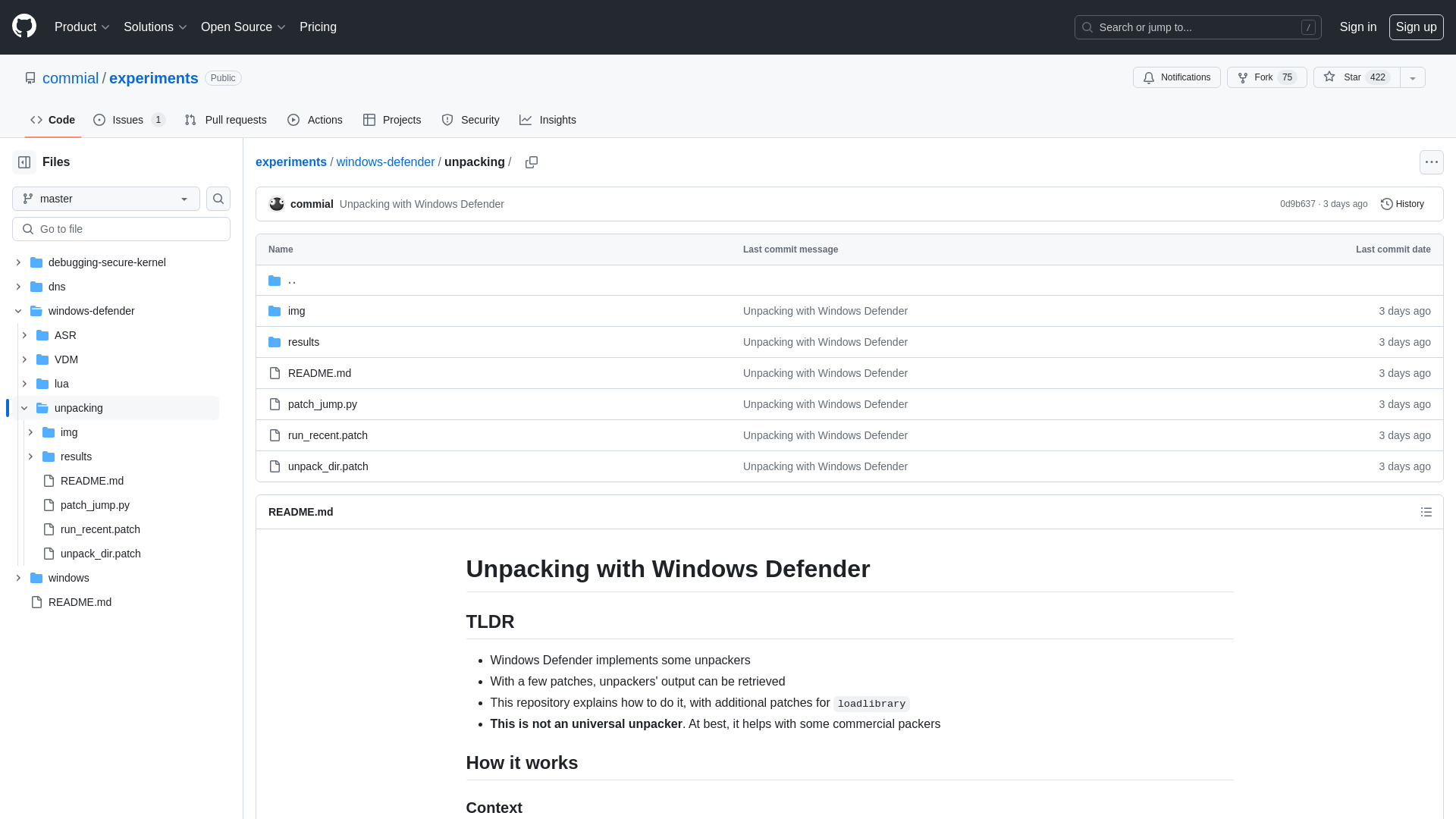The height and width of the screenshot is (819, 1456).
Task: Open root README.md in sidebar tree
Action: point(80,602)
